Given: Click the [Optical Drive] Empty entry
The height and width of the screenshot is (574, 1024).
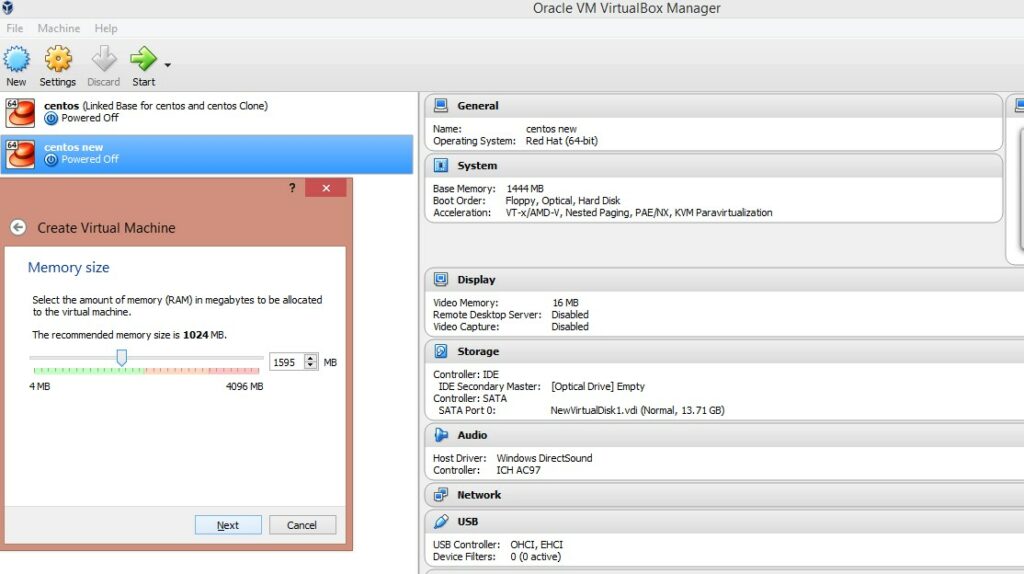Looking at the screenshot, I should [x=598, y=387].
